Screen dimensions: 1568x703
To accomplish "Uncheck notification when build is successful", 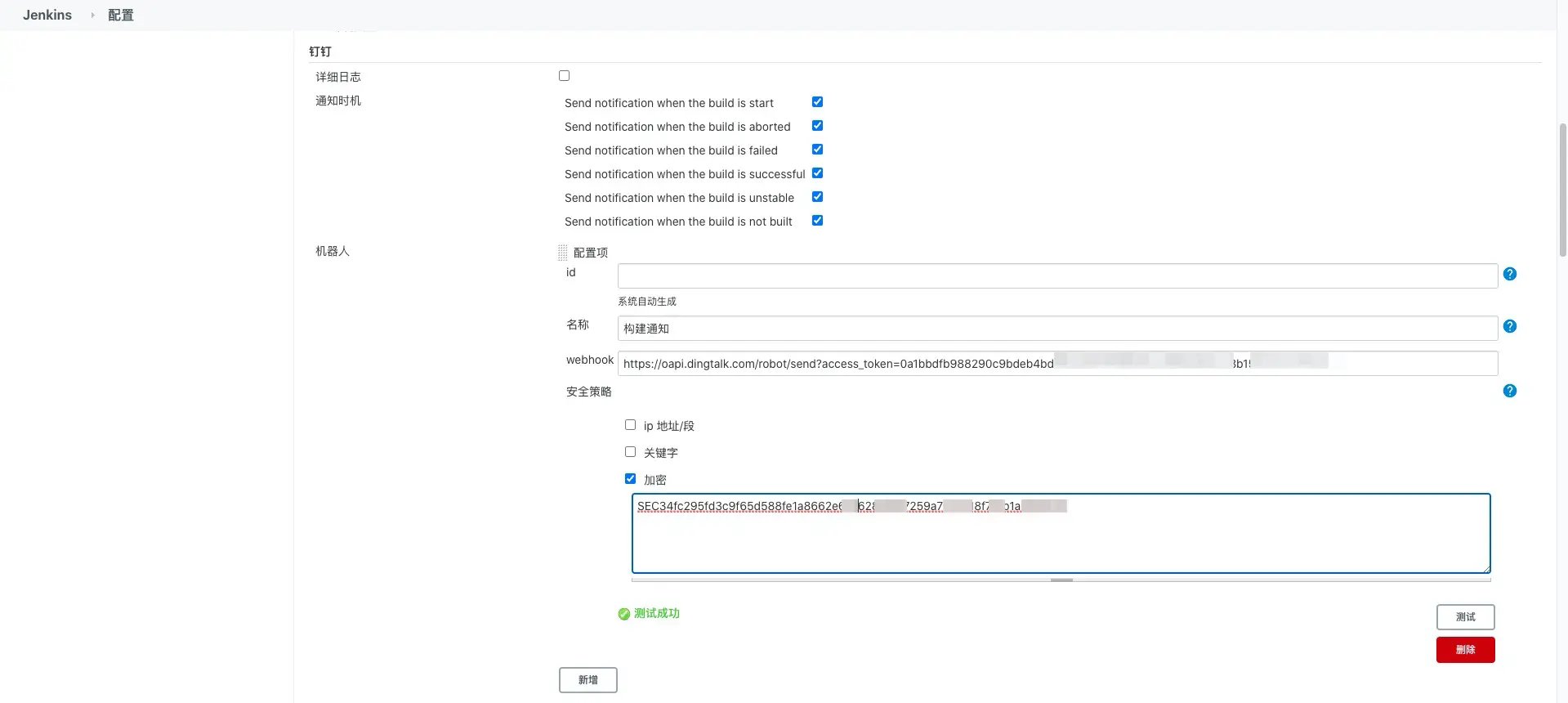I will click(817, 173).
